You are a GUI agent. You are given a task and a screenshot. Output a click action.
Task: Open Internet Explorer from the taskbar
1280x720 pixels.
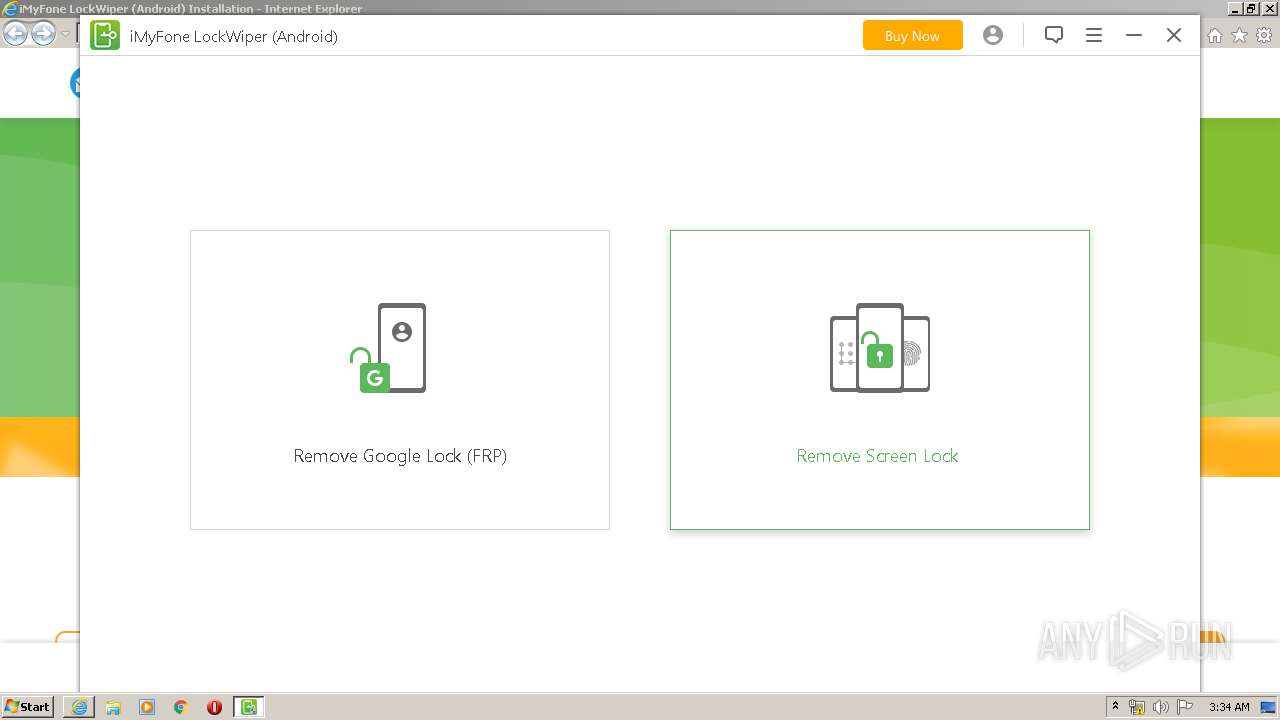pos(79,707)
